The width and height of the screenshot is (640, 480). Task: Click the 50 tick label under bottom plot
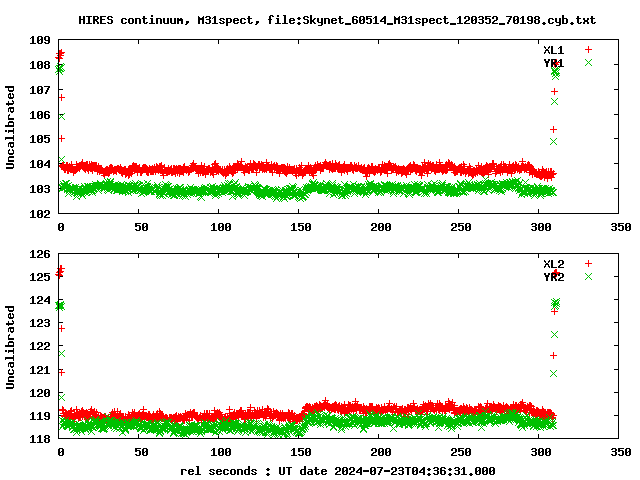click(141, 452)
